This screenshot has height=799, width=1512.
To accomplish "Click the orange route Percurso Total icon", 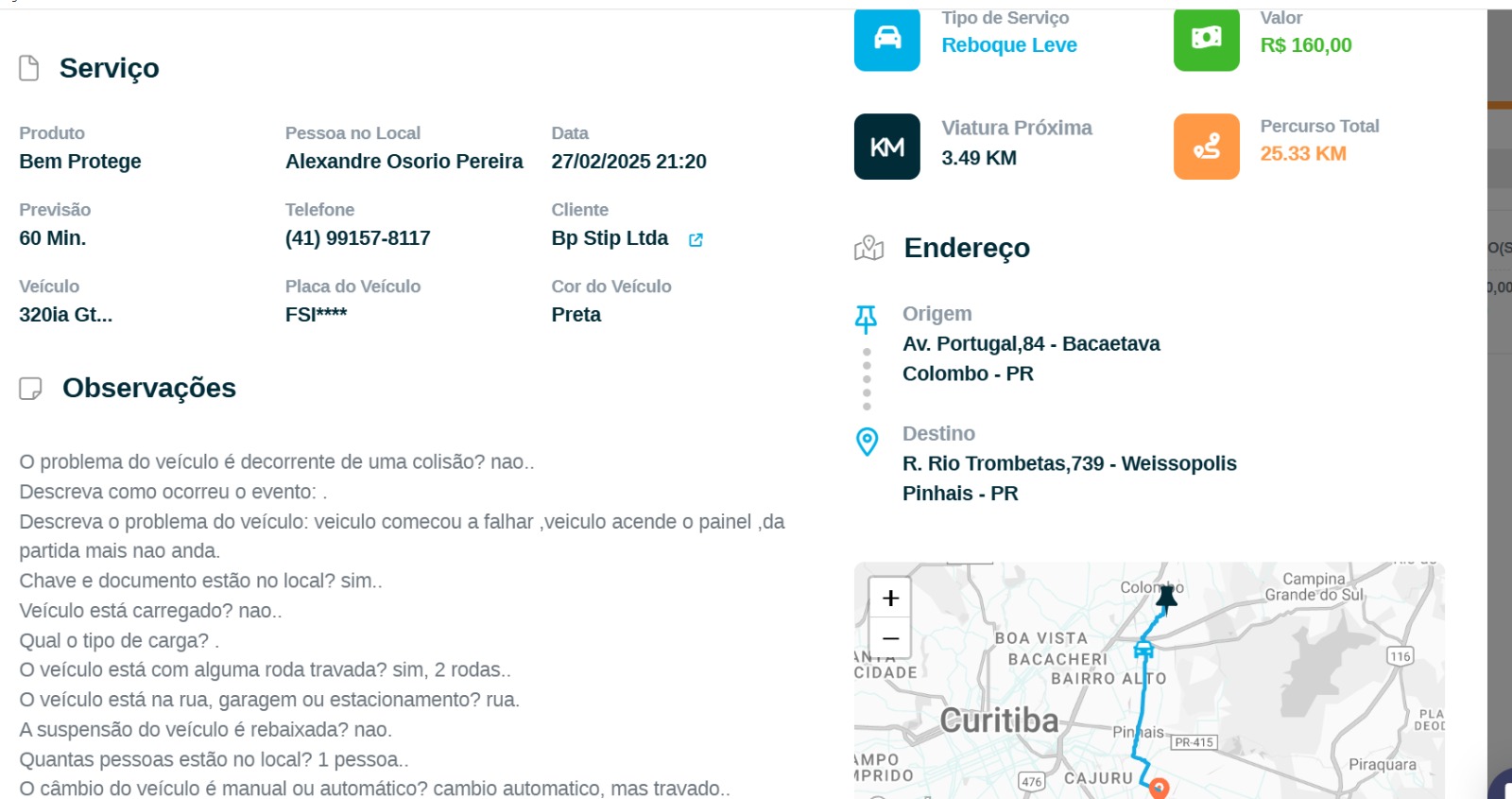I will 1206,147.
